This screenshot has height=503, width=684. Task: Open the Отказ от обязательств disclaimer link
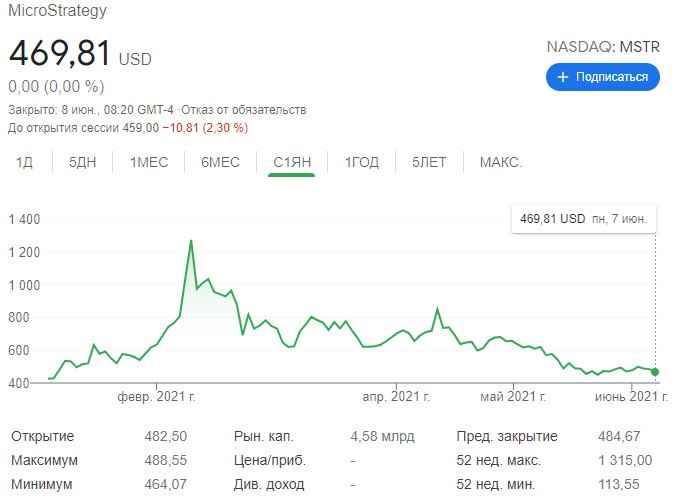[243, 109]
